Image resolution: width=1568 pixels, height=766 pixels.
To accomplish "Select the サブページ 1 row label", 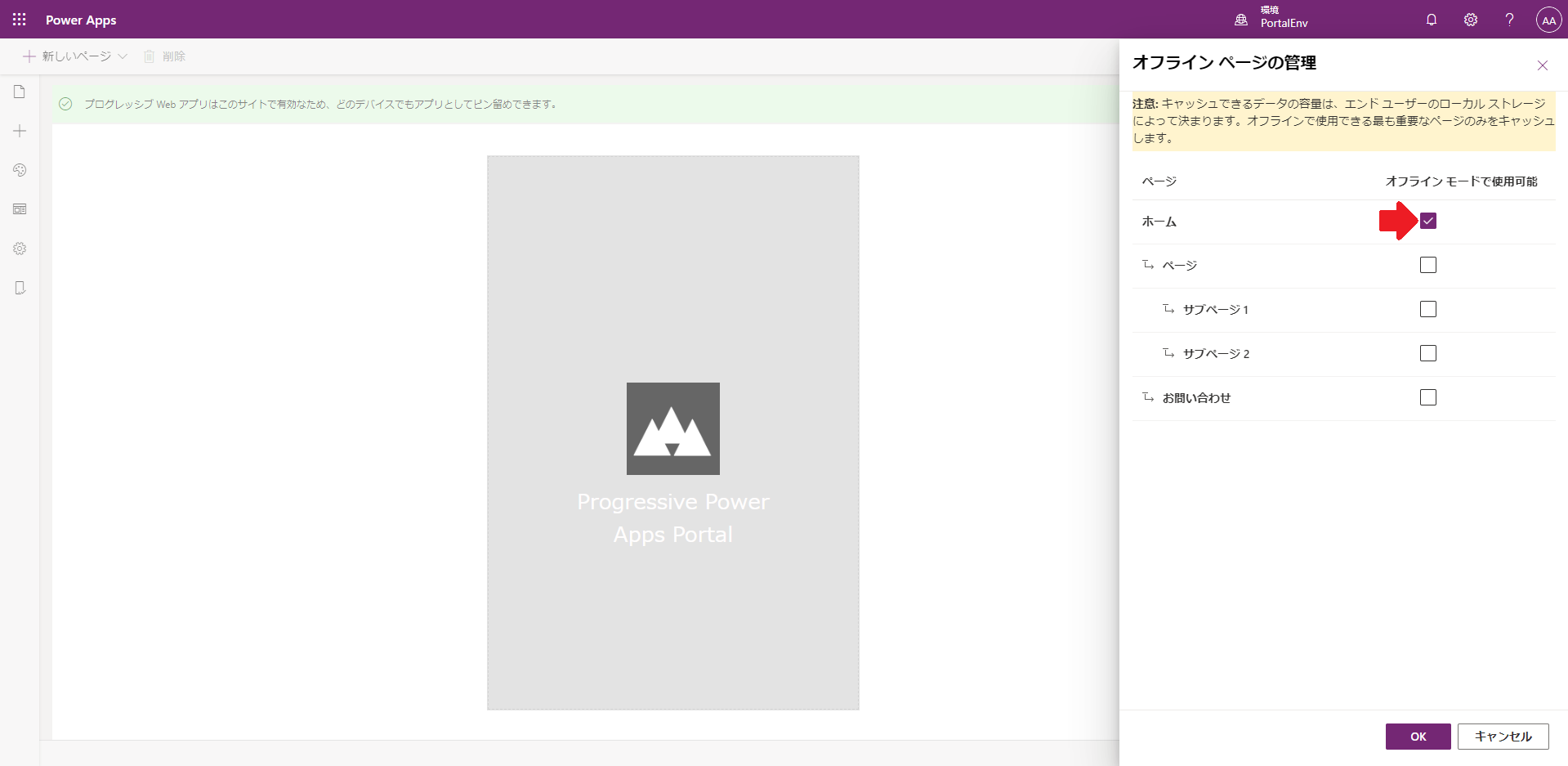I will [x=1216, y=310].
